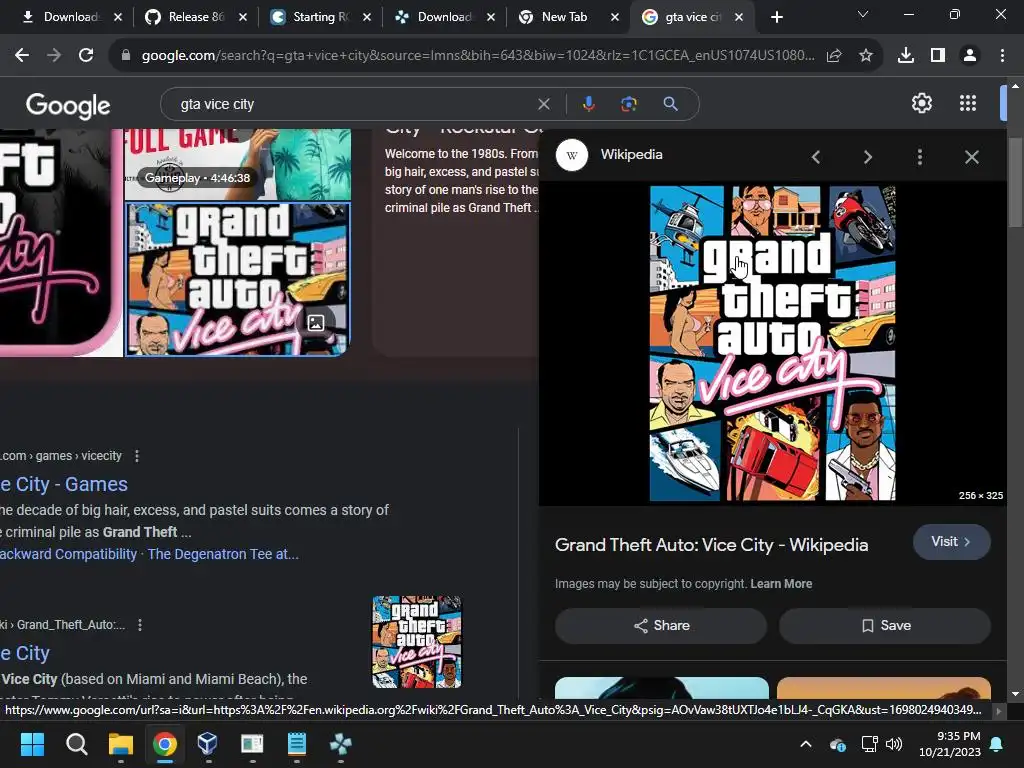Toggle the Chrome side panel icon
1024x768 pixels.
(x=938, y=56)
